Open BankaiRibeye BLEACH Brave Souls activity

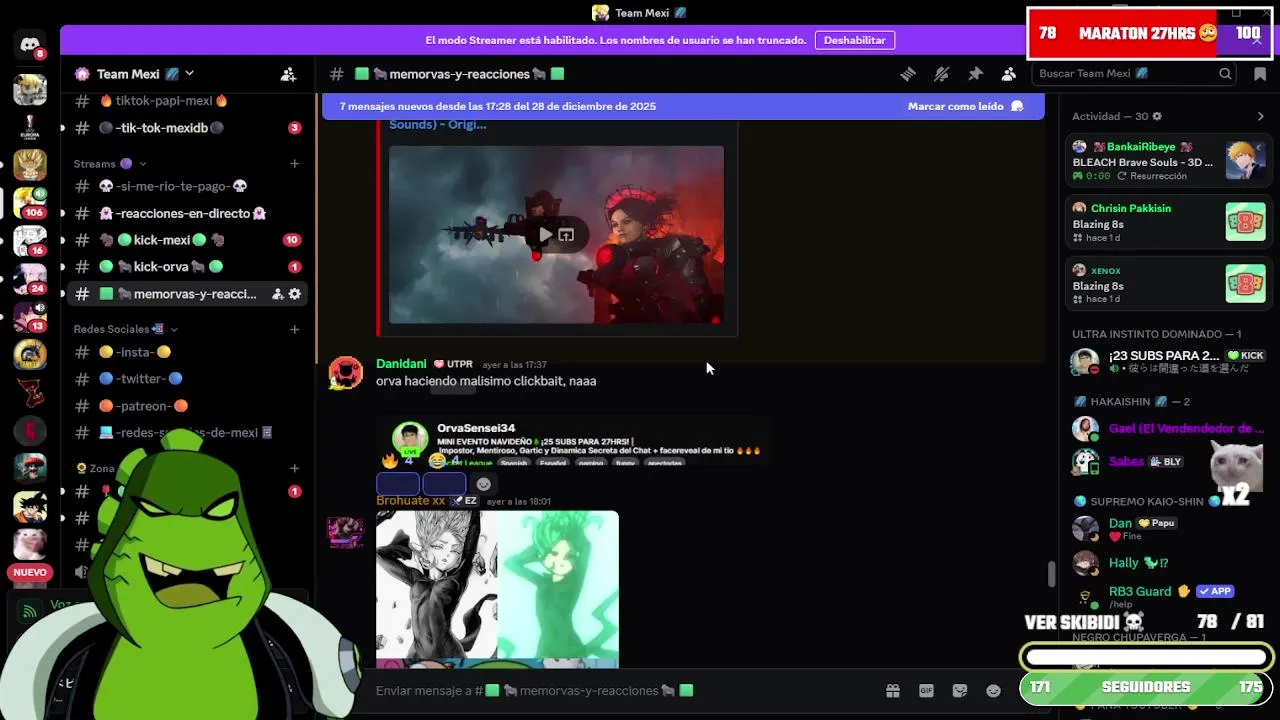pyautogui.click(x=1168, y=161)
